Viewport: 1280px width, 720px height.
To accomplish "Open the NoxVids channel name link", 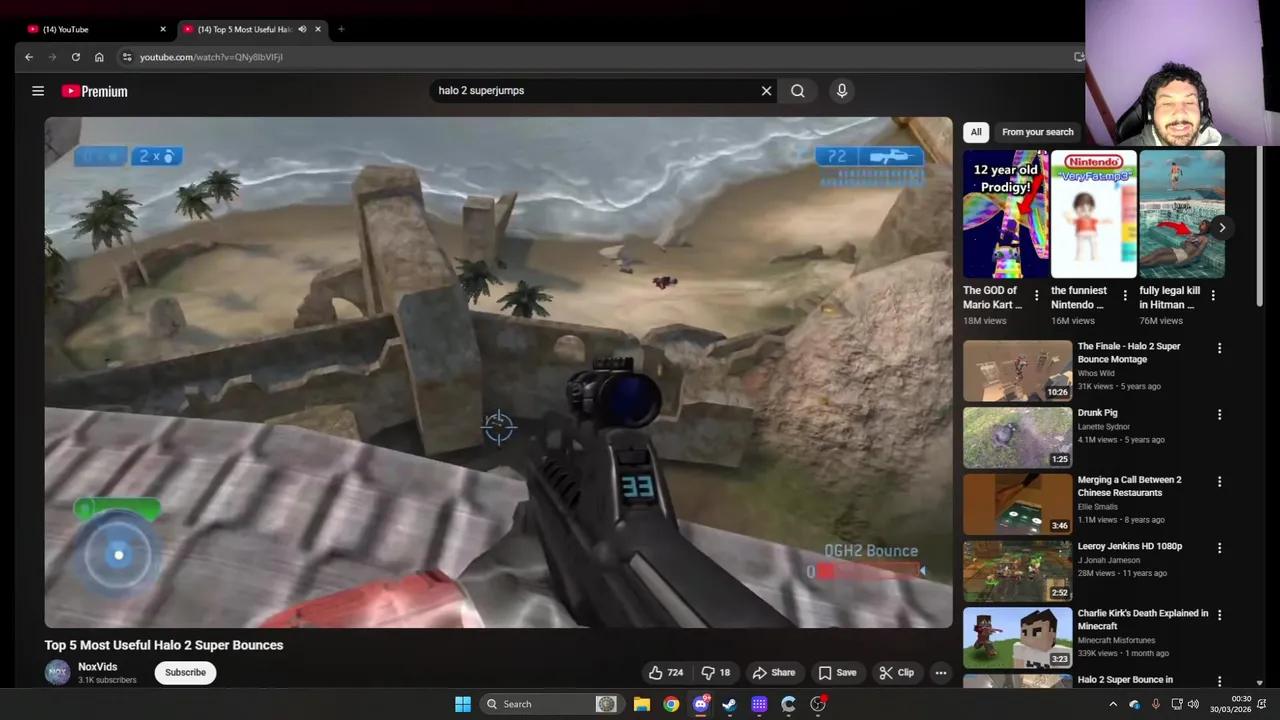I will pos(98,667).
